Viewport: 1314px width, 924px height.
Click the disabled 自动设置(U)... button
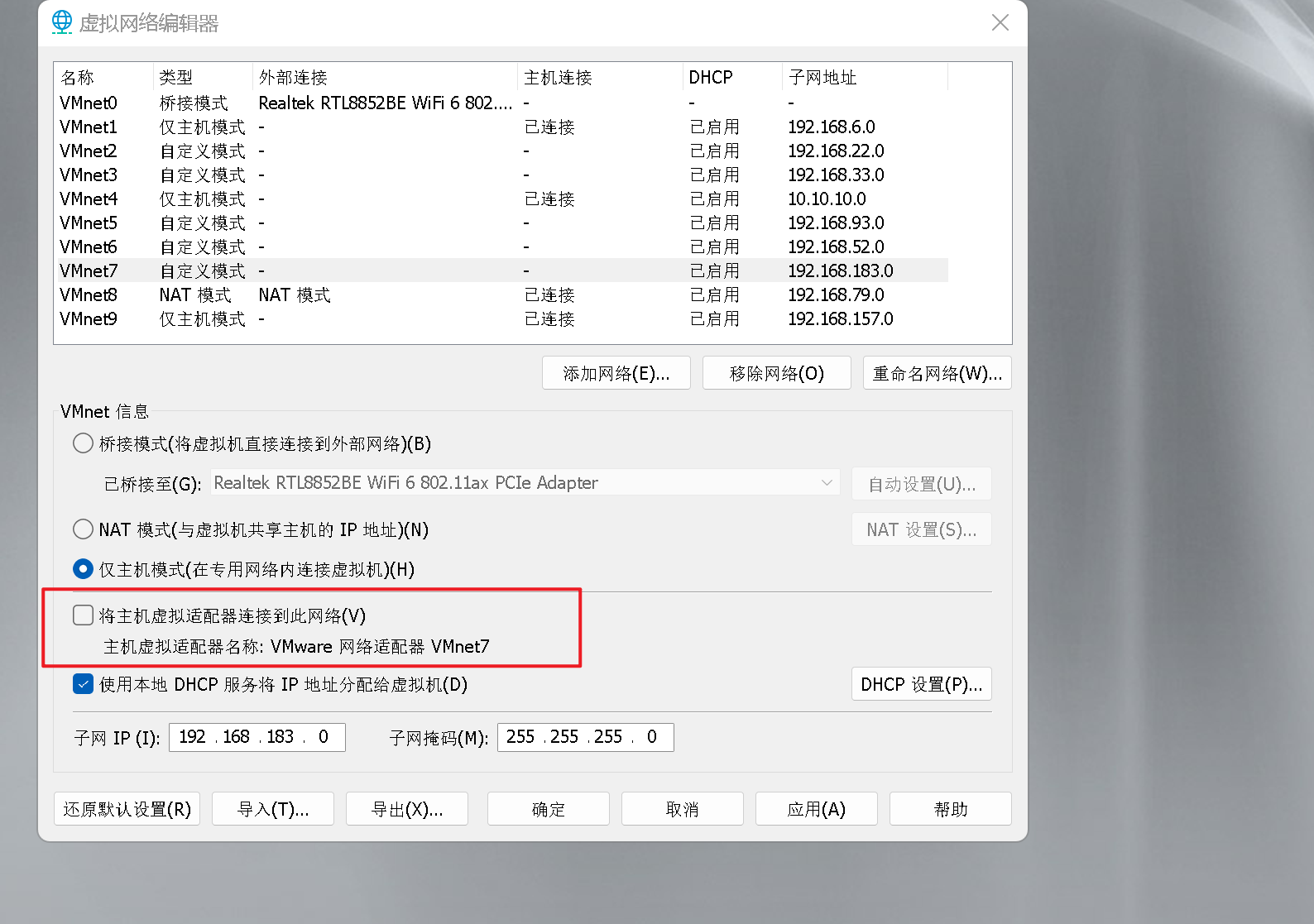click(x=922, y=484)
